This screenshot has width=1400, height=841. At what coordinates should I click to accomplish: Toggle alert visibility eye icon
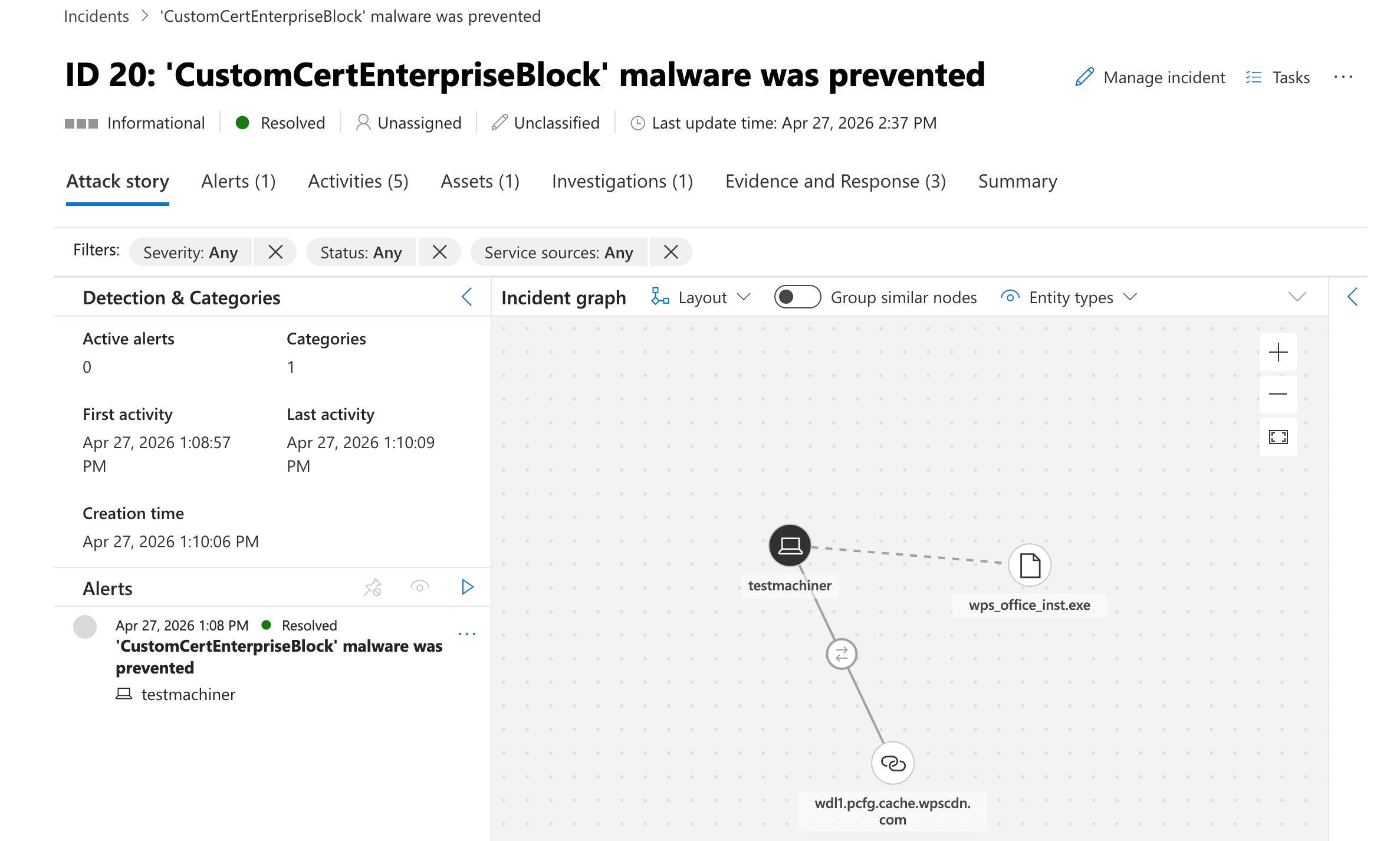pos(419,587)
